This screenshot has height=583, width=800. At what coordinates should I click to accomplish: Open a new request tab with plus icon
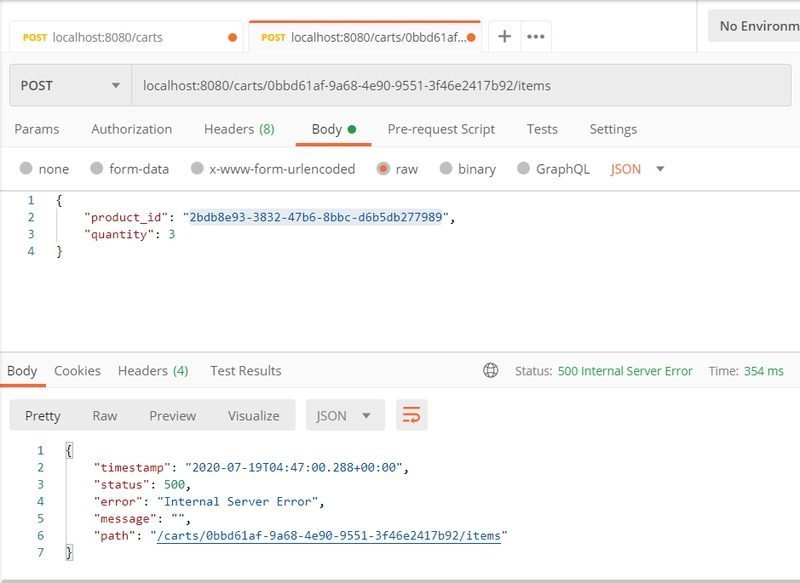pyautogui.click(x=505, y=37)
